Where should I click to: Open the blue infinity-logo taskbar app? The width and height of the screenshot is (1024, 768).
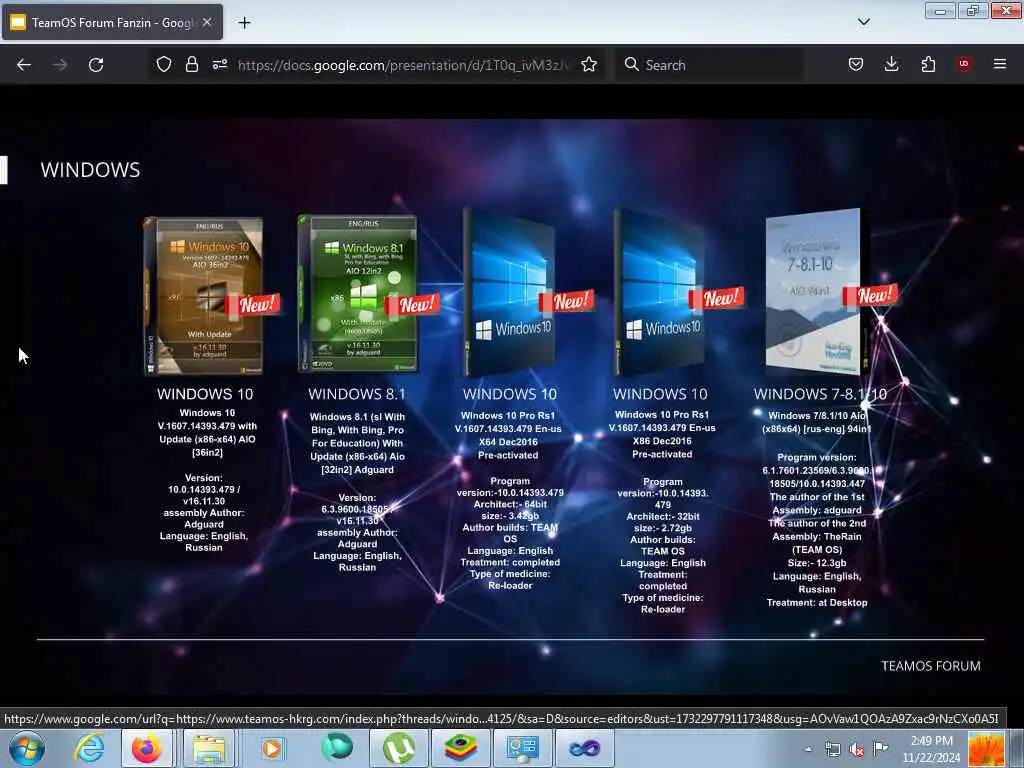(x=584, y=748)
